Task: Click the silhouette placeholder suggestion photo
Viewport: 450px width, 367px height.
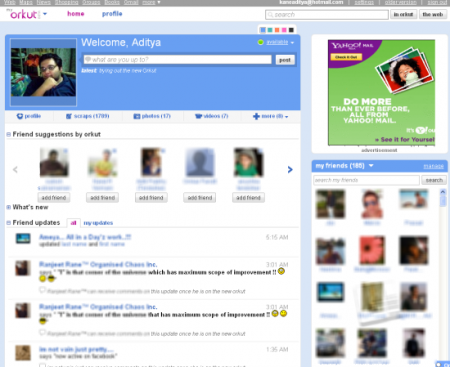Action: 200,163
